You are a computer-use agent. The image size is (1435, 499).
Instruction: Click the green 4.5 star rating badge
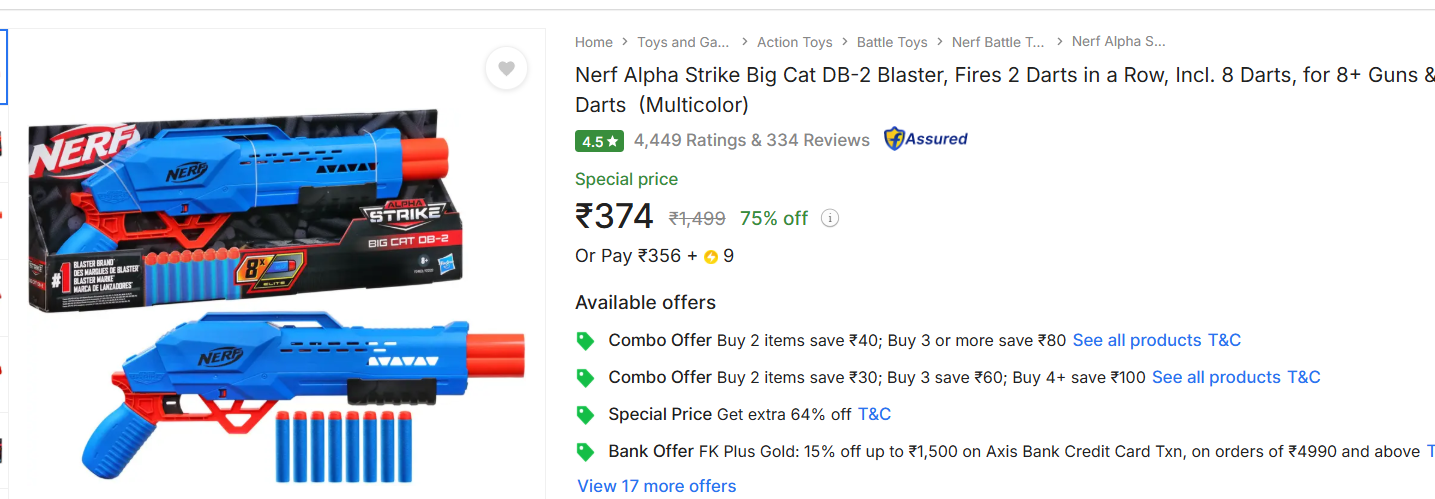coord(599,141)
